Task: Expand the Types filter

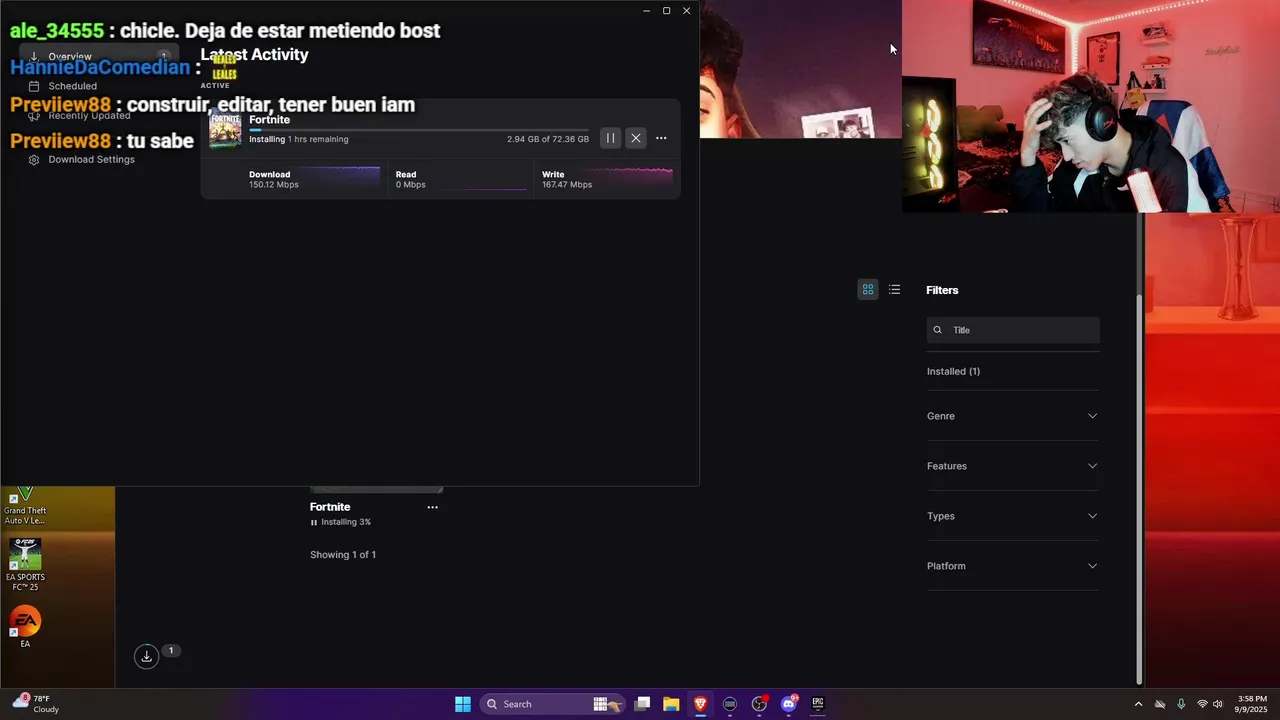Action: (x=1012, y=516)
